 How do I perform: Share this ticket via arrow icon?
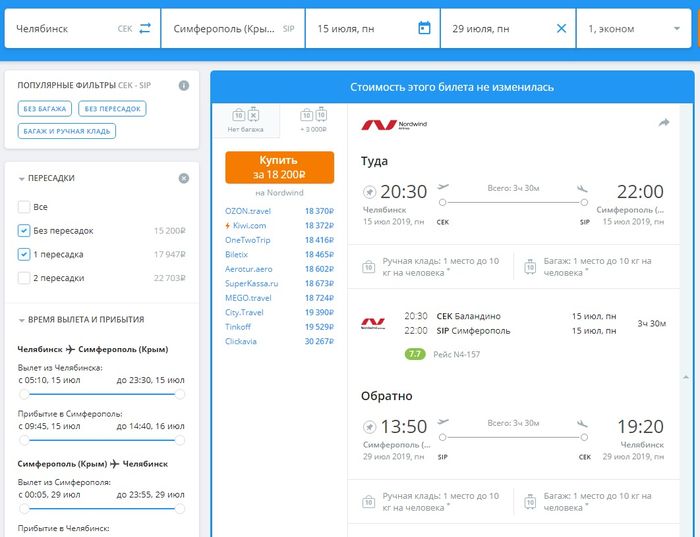663,122
